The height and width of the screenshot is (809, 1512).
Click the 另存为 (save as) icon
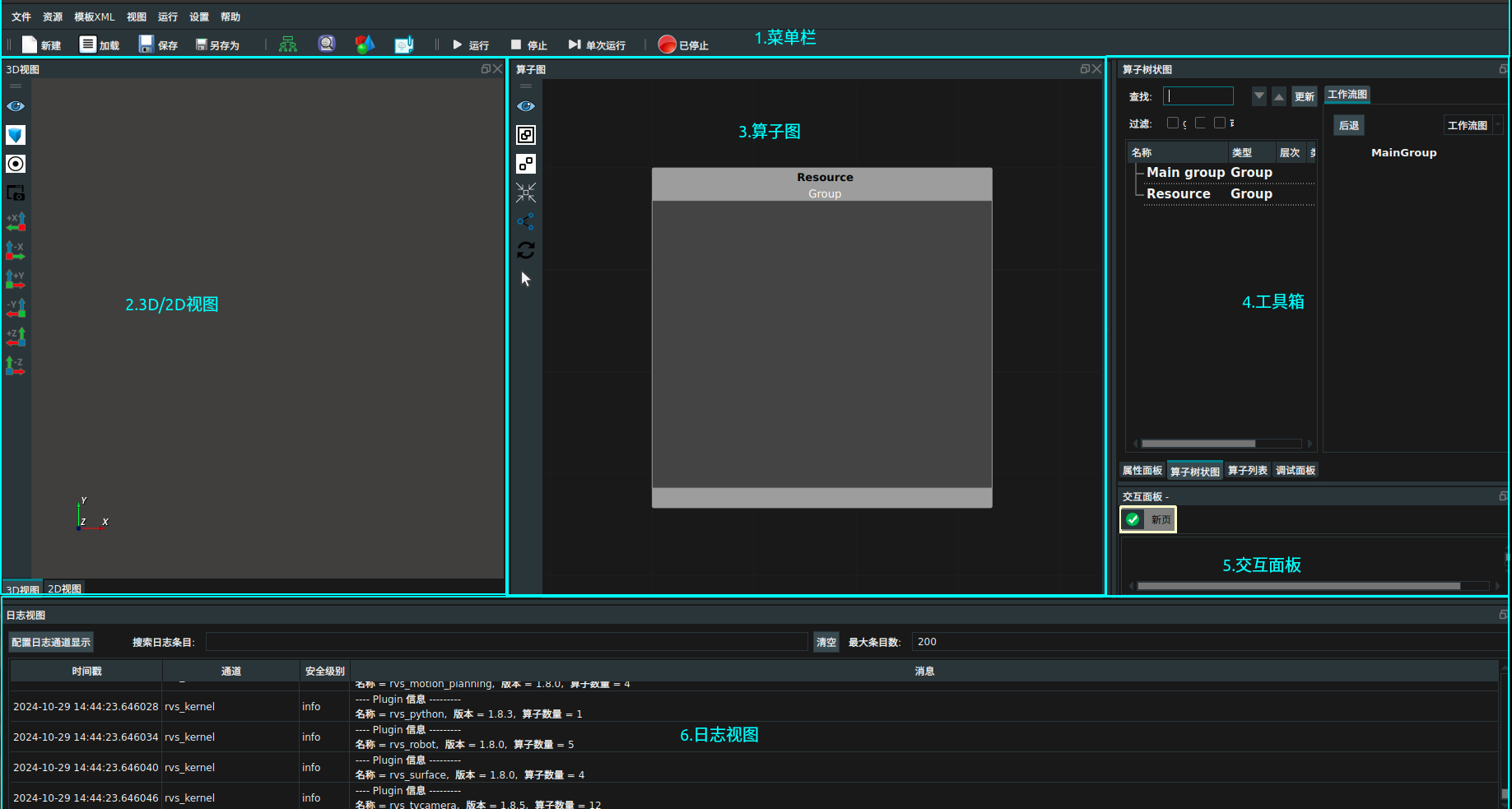click(201, 44)
